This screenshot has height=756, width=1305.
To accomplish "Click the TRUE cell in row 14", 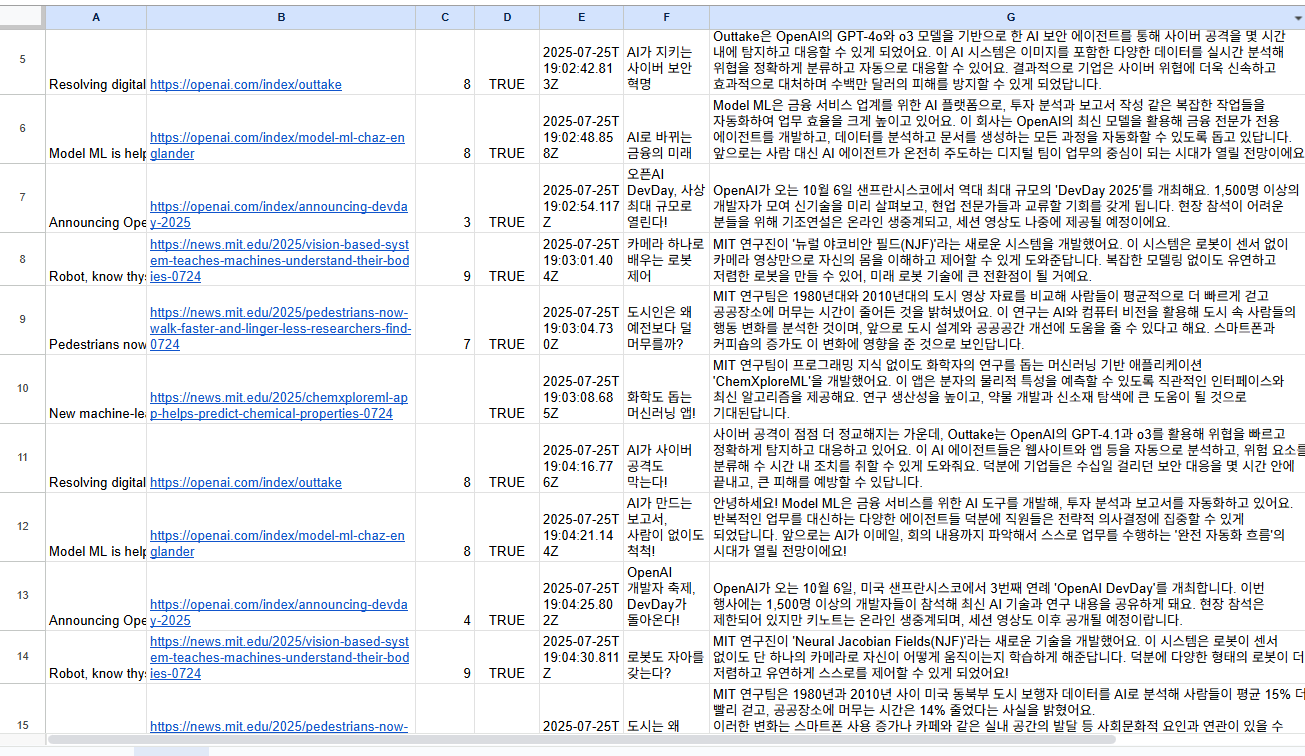I will [507, 658].
